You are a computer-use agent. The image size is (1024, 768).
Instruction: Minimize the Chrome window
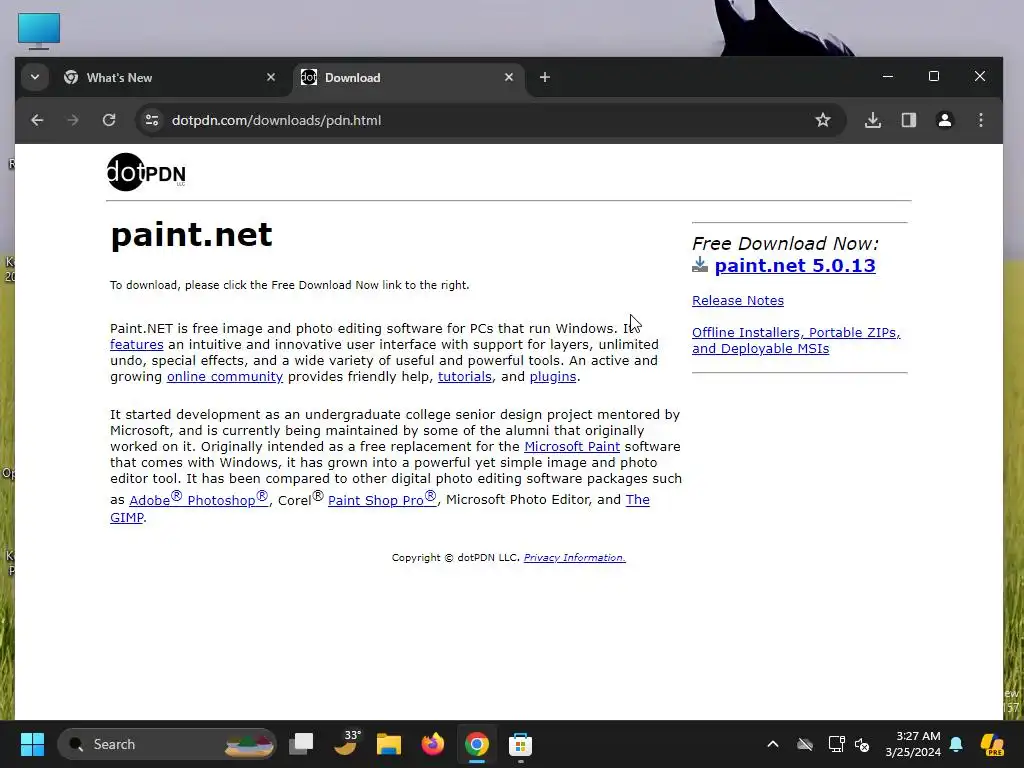pyautogui.click(x=888, y=76)
